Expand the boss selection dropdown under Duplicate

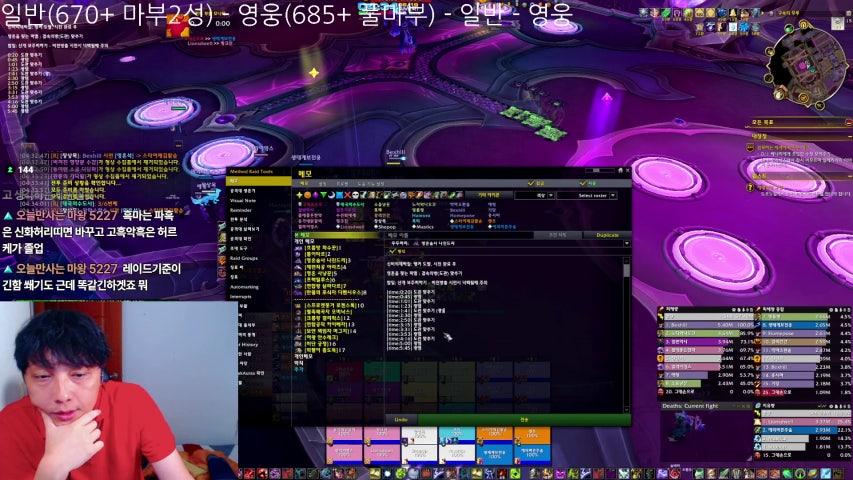[627, 243]
